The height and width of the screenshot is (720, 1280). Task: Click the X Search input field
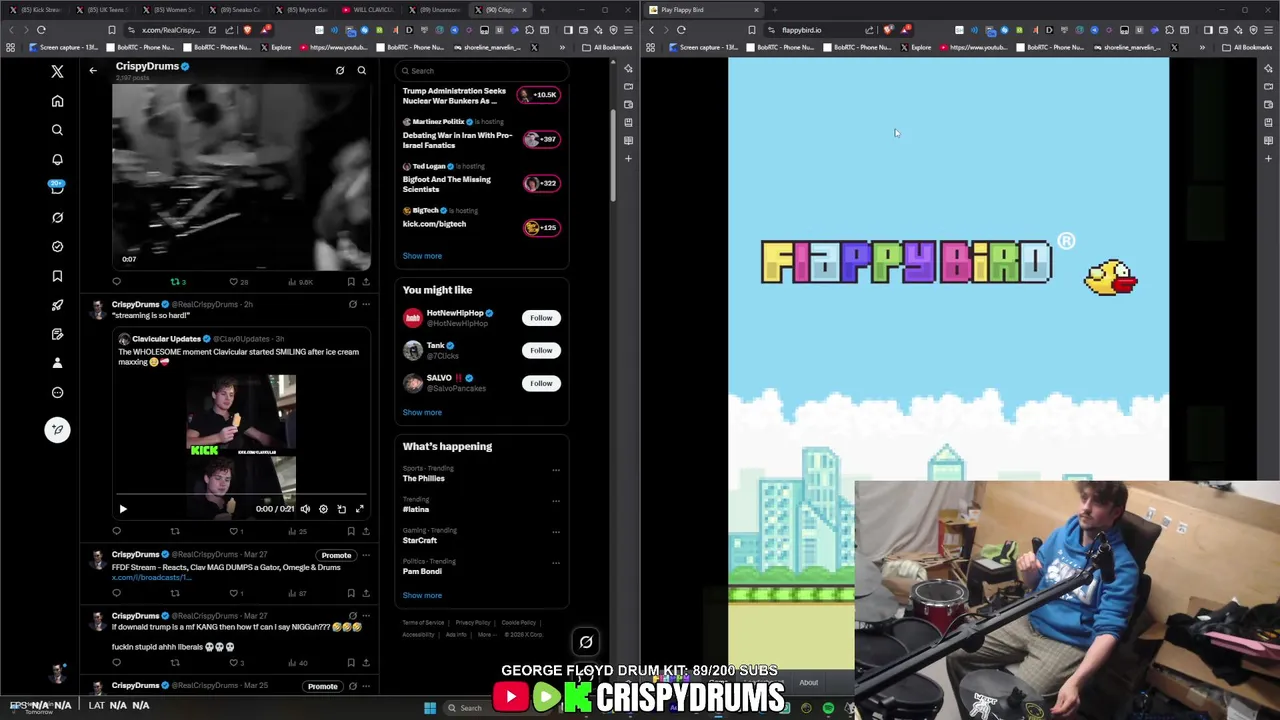[481, 70]
